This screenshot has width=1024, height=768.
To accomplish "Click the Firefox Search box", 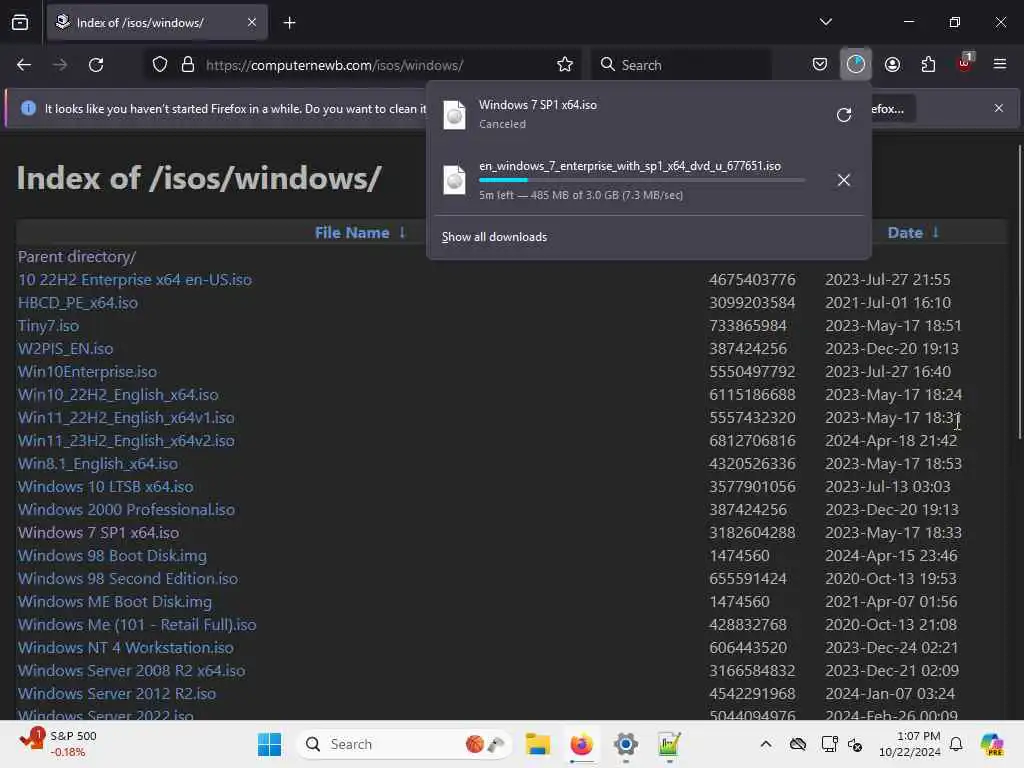I will (x=681, y=65).
